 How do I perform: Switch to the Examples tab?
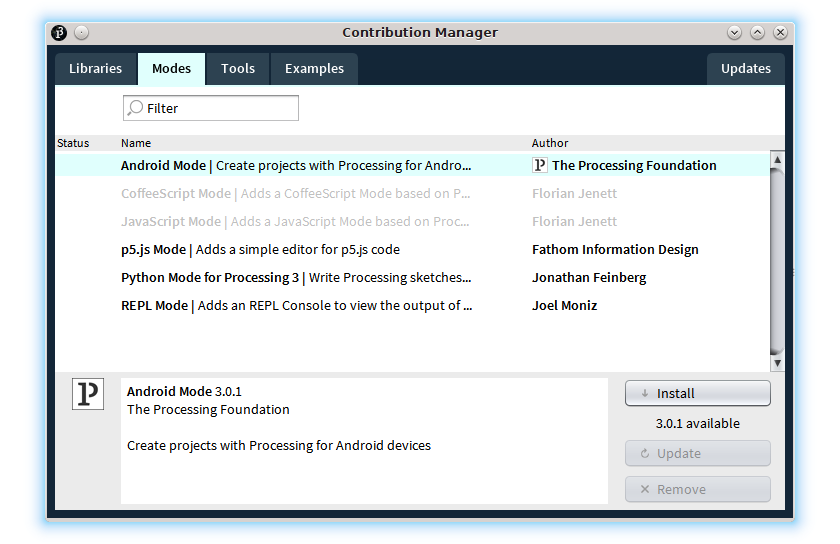(314, 69)
